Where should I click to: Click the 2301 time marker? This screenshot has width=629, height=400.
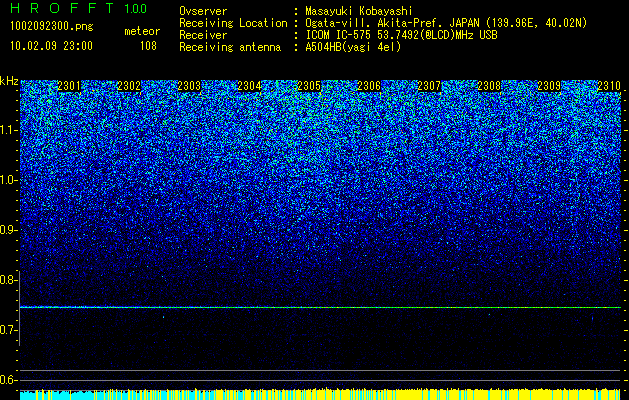[x=69, y=86]
